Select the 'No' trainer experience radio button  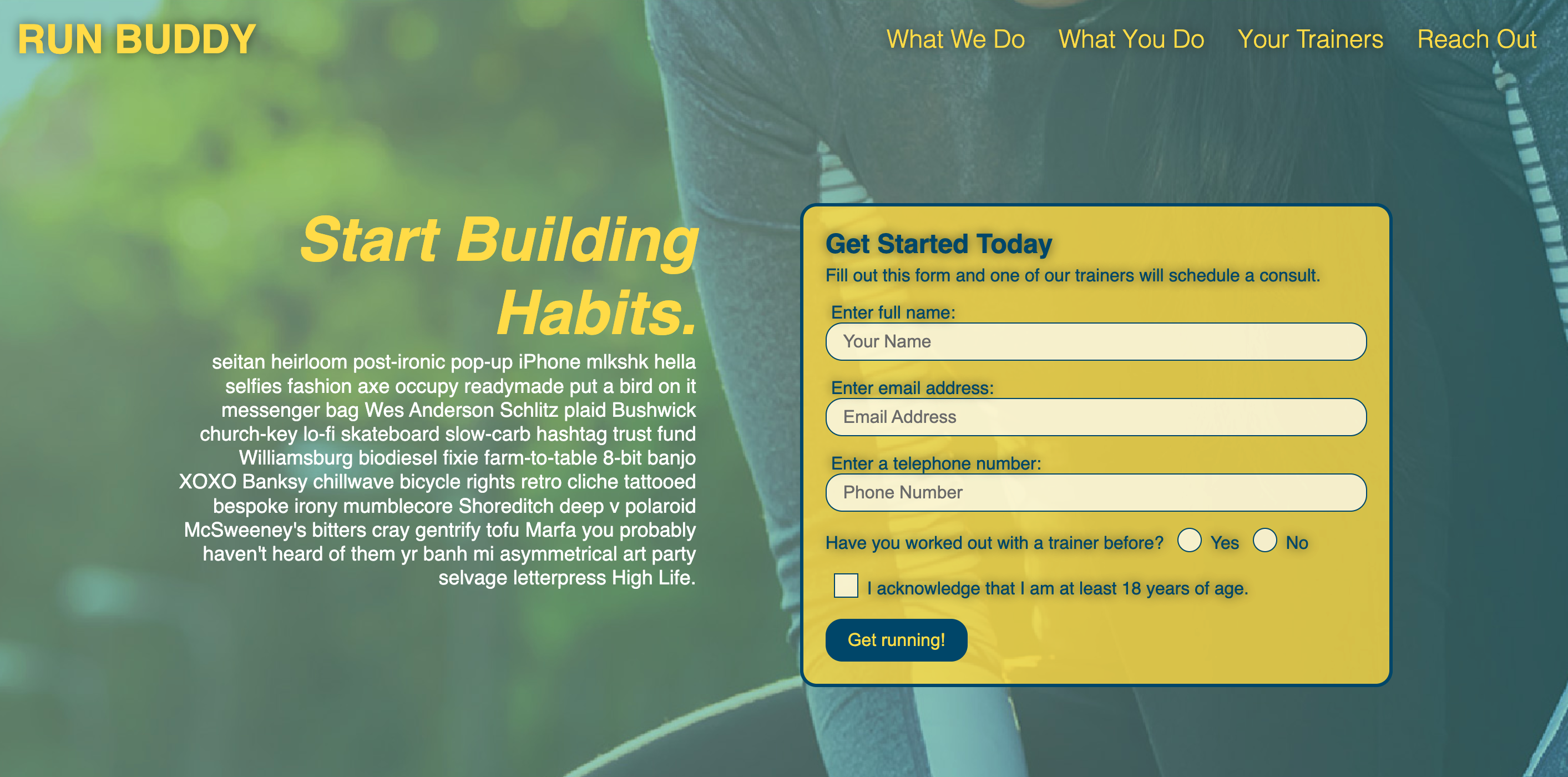[1264, 542]
